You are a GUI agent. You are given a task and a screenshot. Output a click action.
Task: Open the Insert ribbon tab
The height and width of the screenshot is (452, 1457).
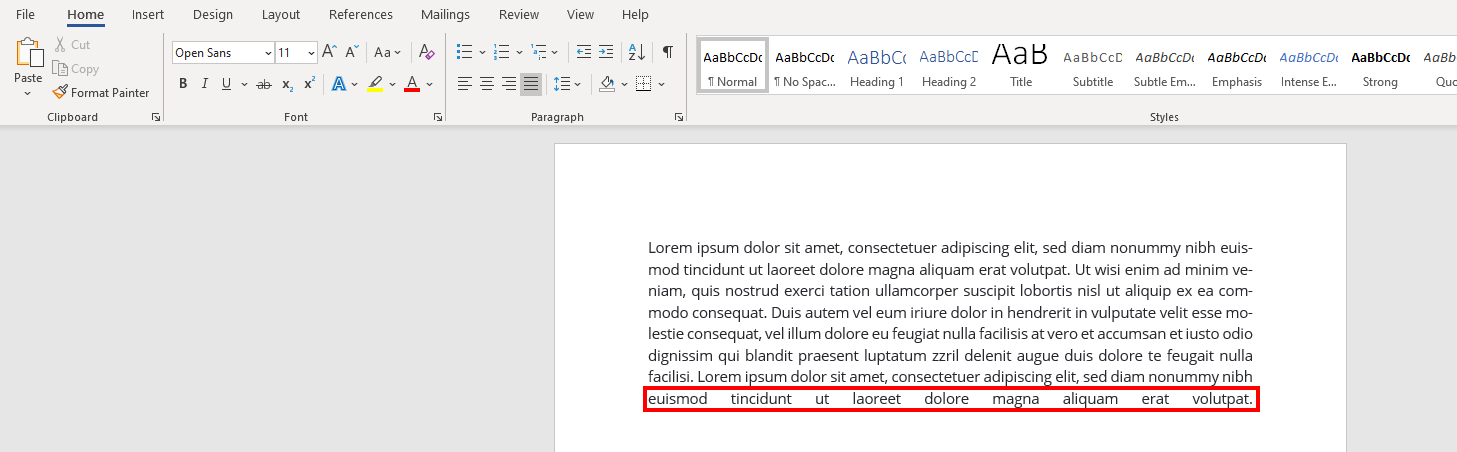pyautogui.click(x=148, y=15)
